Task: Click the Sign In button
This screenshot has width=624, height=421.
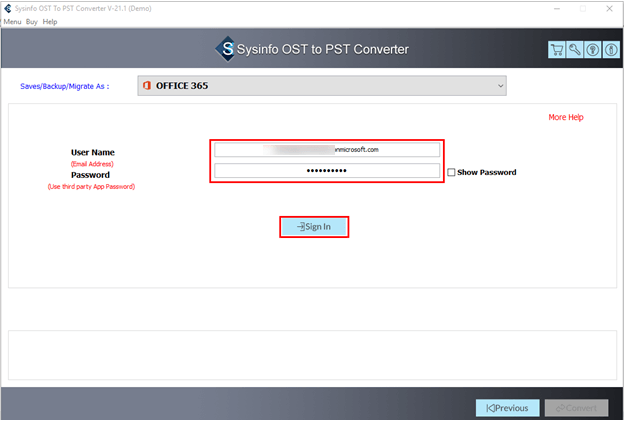Action: click(x=314, y=227)
